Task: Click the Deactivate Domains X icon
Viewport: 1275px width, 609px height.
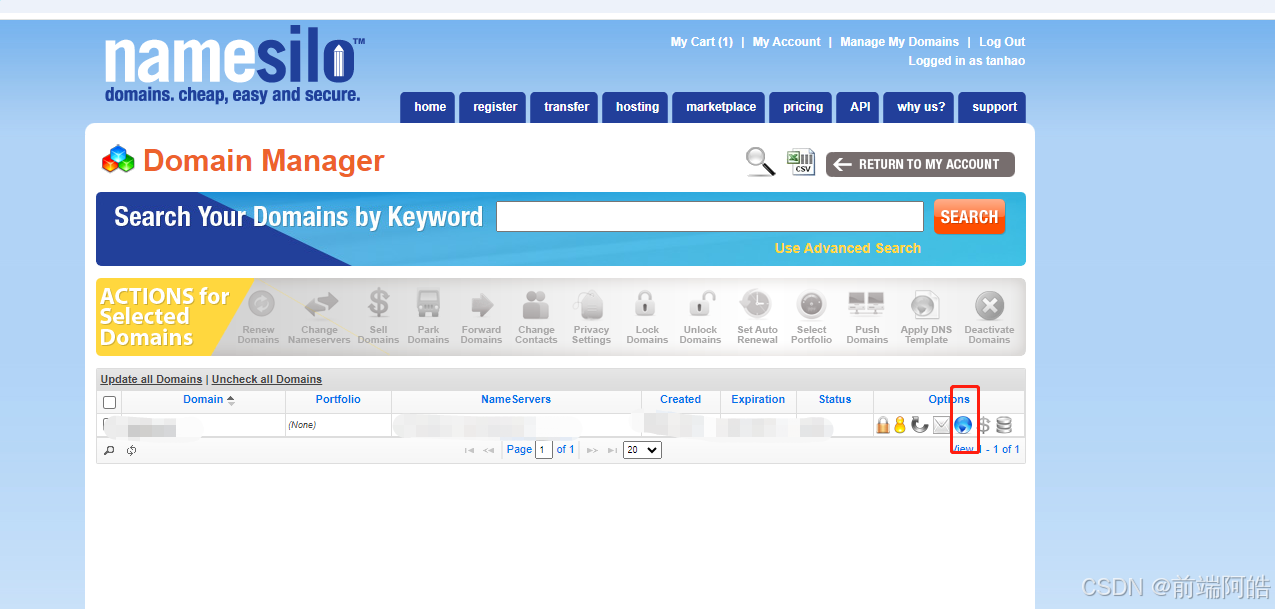Action: coord(989,305)
